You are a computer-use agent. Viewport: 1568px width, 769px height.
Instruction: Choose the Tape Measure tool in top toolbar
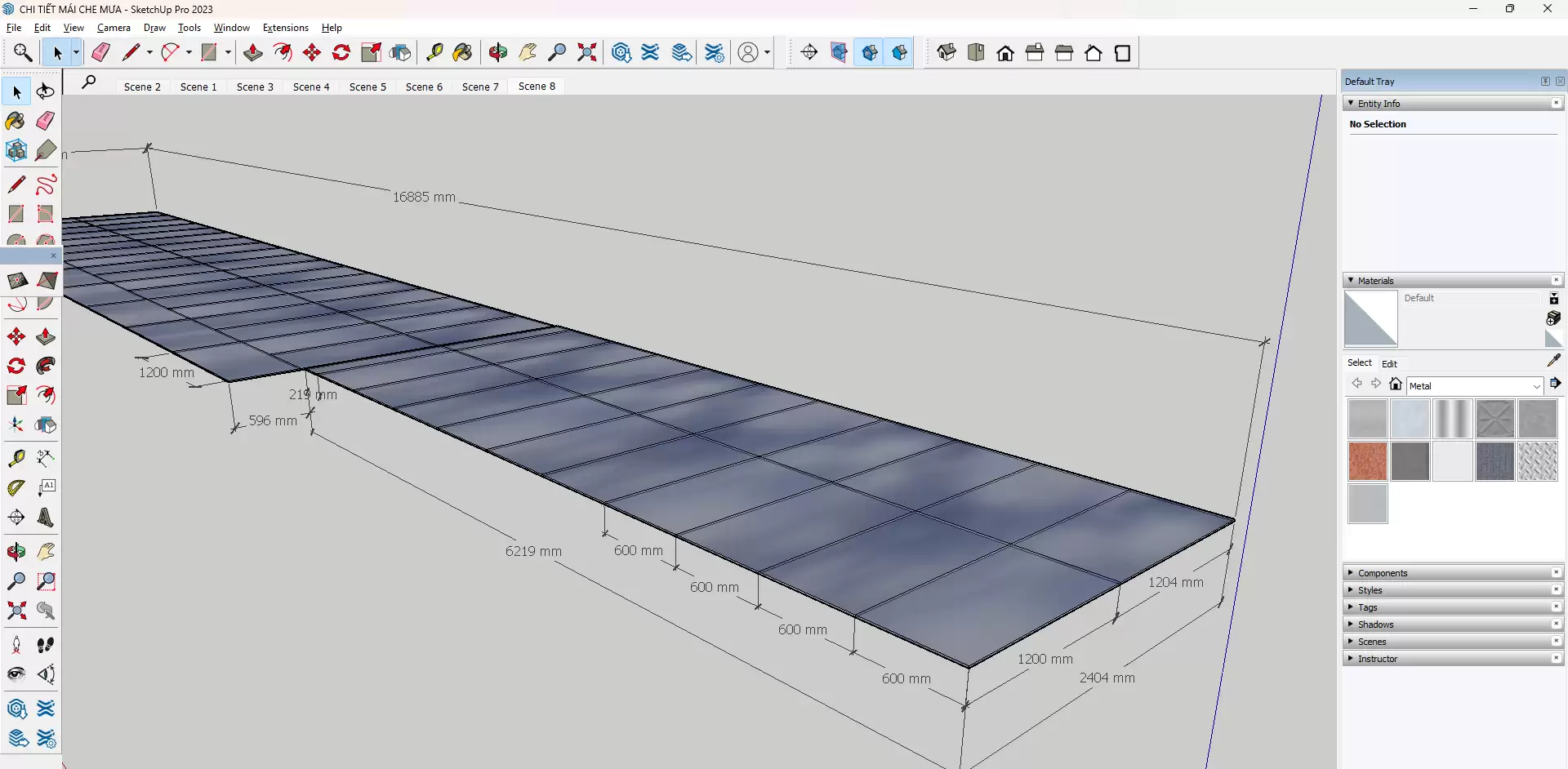click(434, 53)
